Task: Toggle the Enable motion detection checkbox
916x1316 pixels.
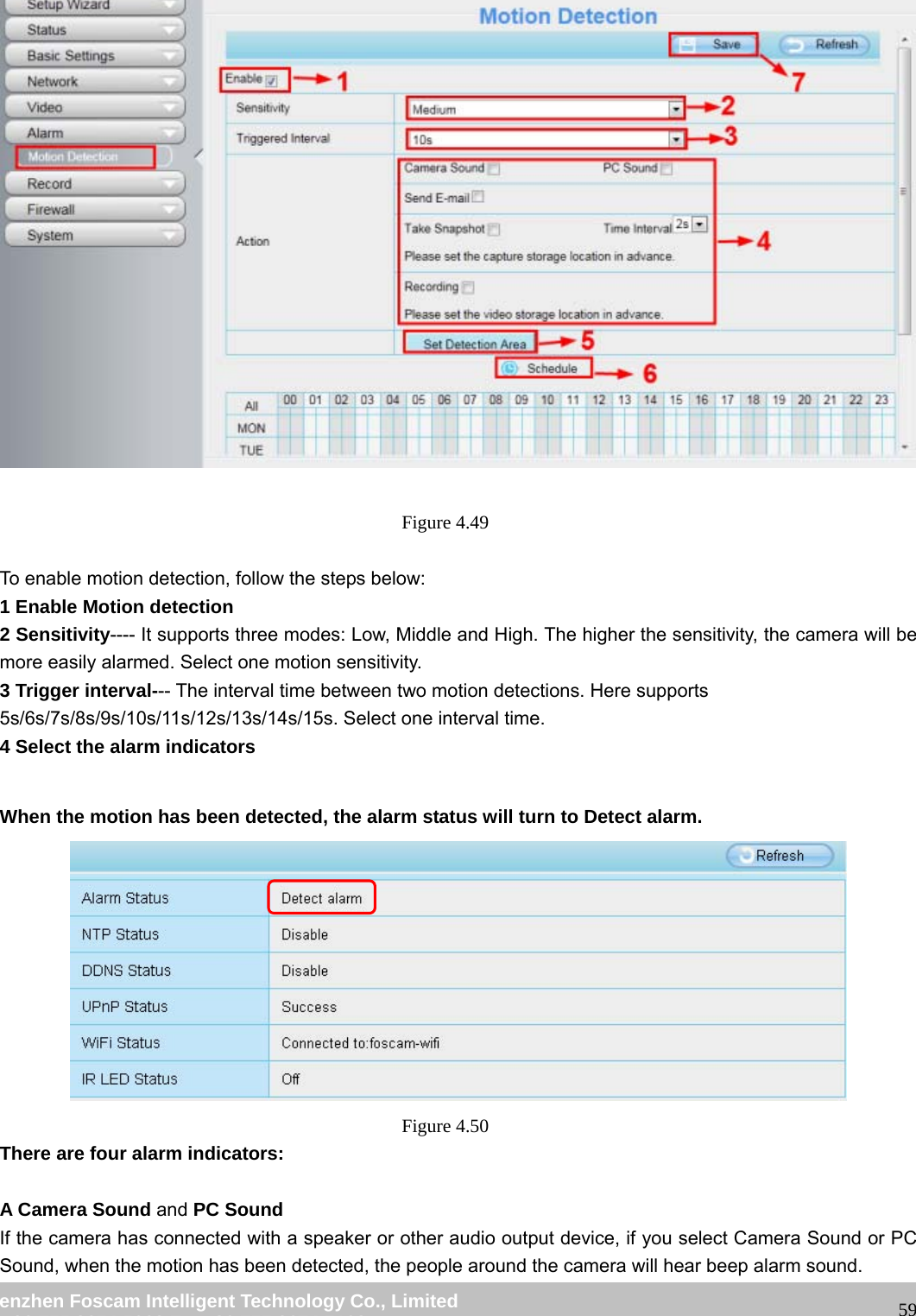Action: pyautogui.click(x=272, y=81)
